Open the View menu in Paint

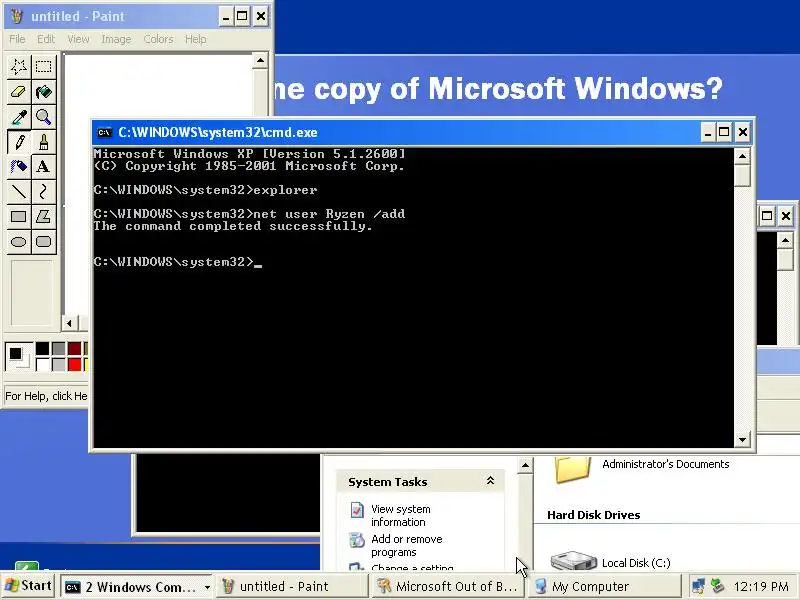point(78,39)
